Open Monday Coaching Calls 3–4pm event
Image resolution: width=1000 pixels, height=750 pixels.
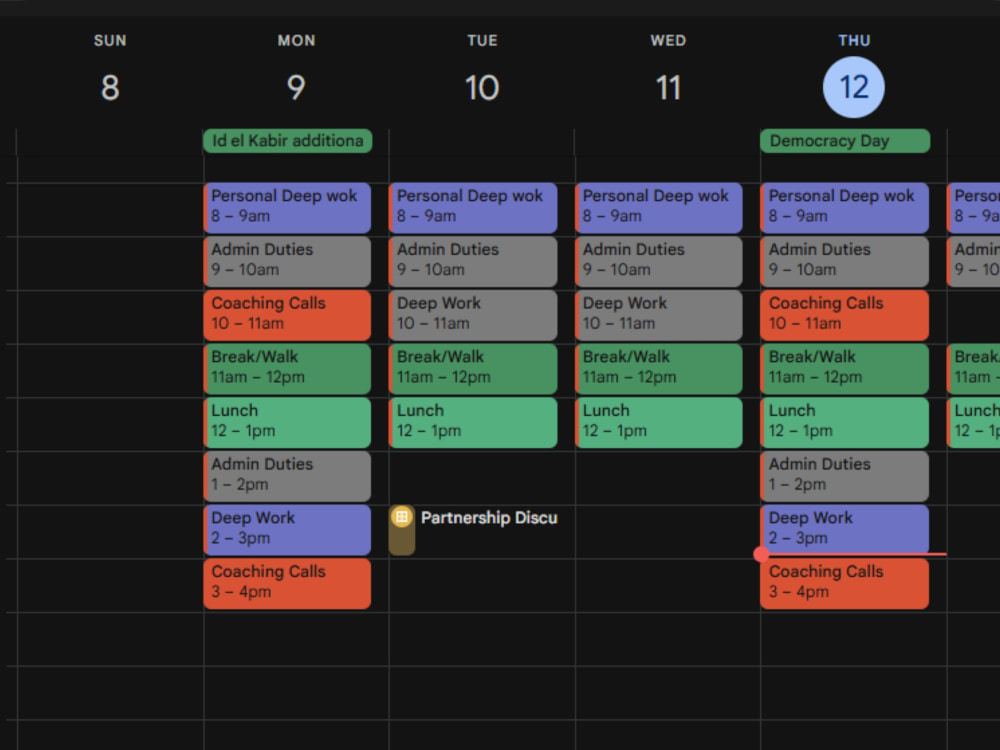(x=287, y=583)
